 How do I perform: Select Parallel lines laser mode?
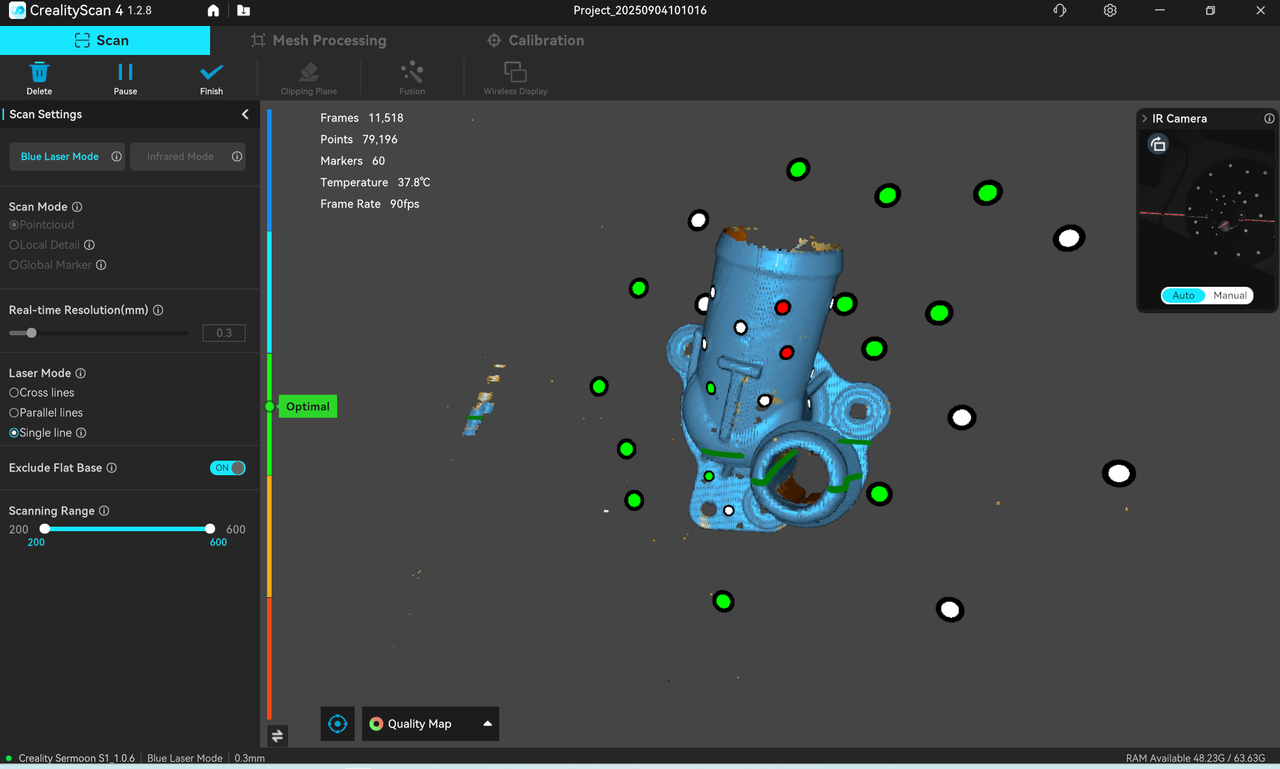coord(14,413)
